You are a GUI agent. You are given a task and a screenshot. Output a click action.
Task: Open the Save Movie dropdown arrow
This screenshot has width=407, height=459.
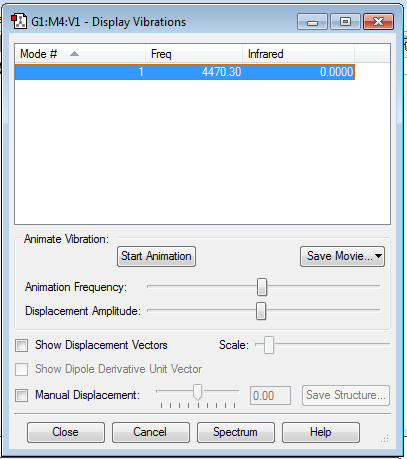click(x=378, y=256)
